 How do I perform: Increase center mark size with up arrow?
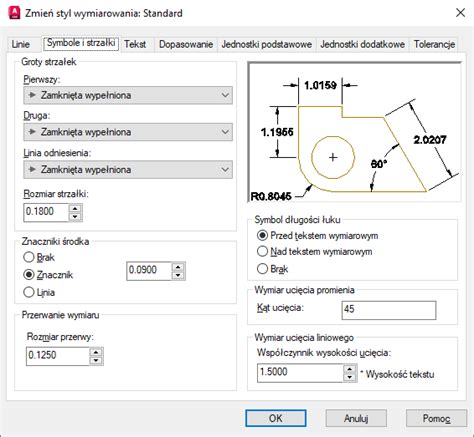(x=178, y=267)
